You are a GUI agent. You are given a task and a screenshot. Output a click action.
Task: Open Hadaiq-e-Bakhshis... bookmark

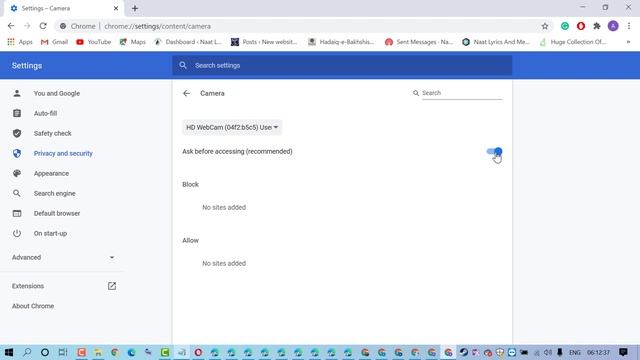click(341, 42)
